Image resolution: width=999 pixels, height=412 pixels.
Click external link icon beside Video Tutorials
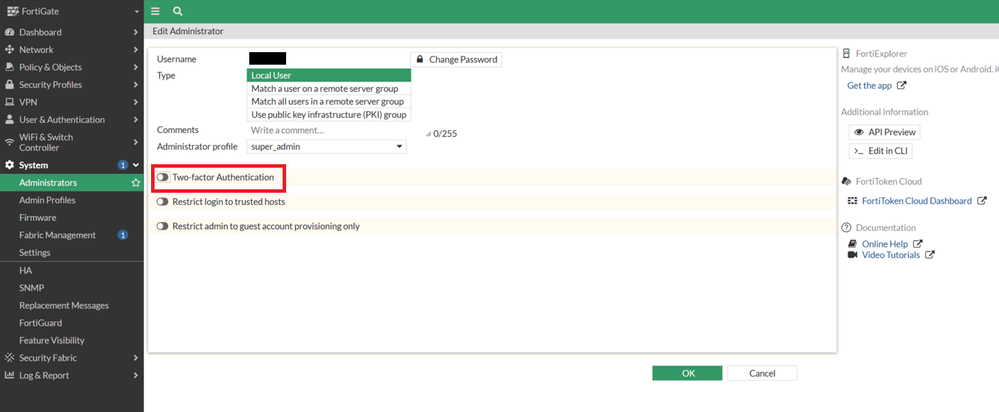(x=930, y=255)
